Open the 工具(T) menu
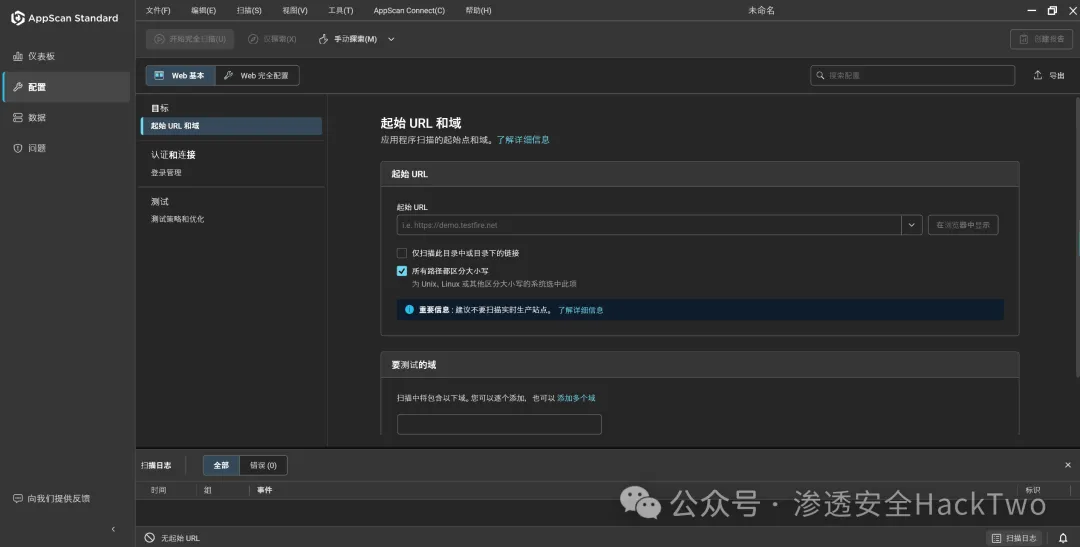The image size is (1080, 547). tap(340, 10)
